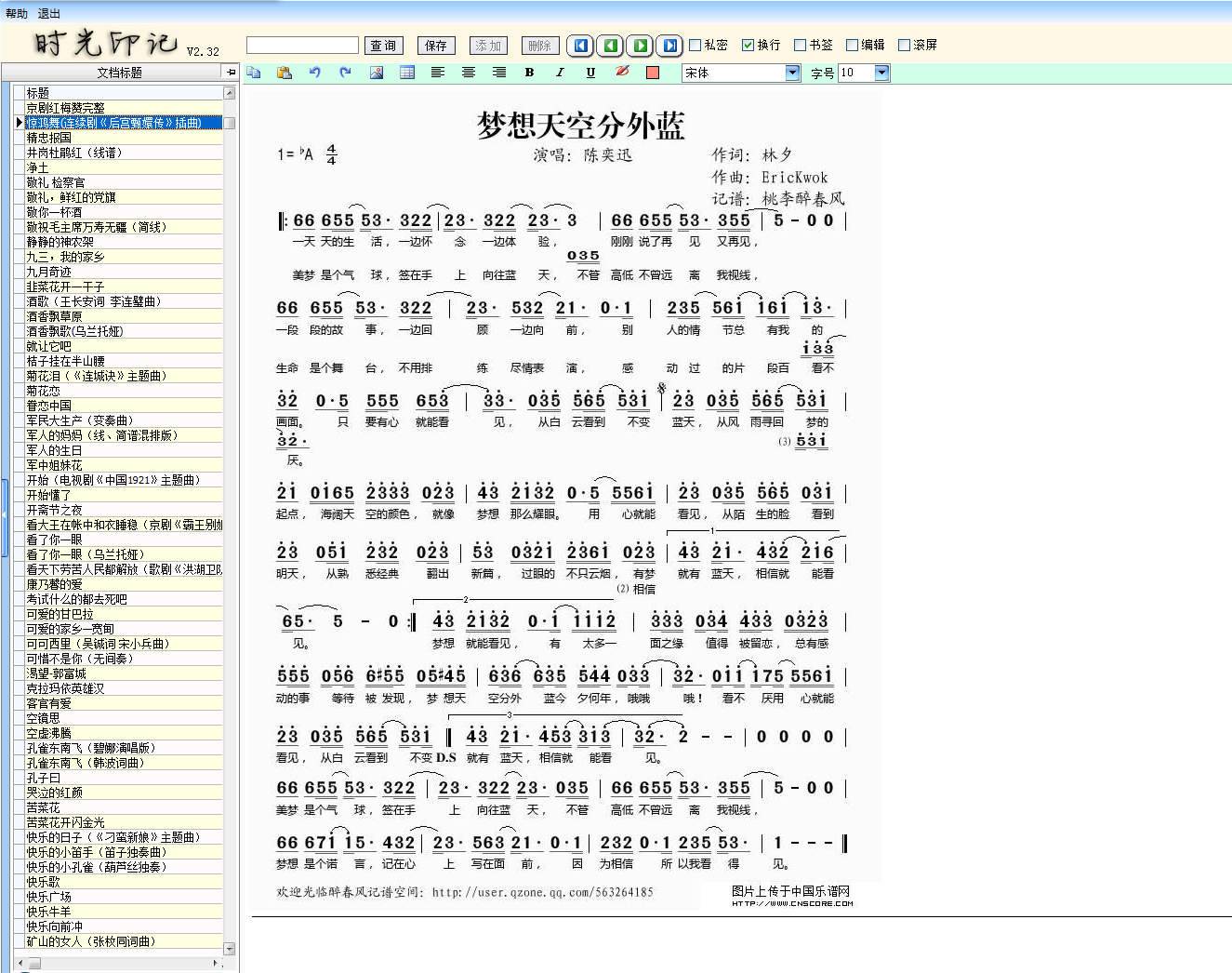Toggle underline formatting

(x=590, y=73)
